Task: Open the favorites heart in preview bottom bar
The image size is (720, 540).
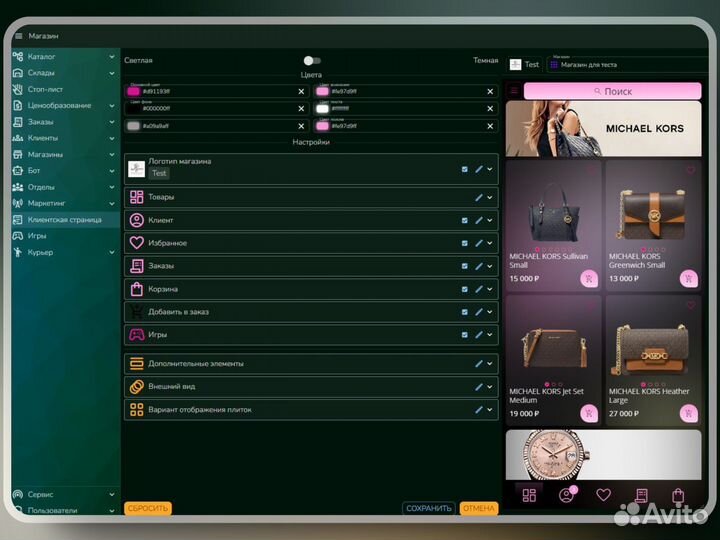Action: (x=603, y=495)
